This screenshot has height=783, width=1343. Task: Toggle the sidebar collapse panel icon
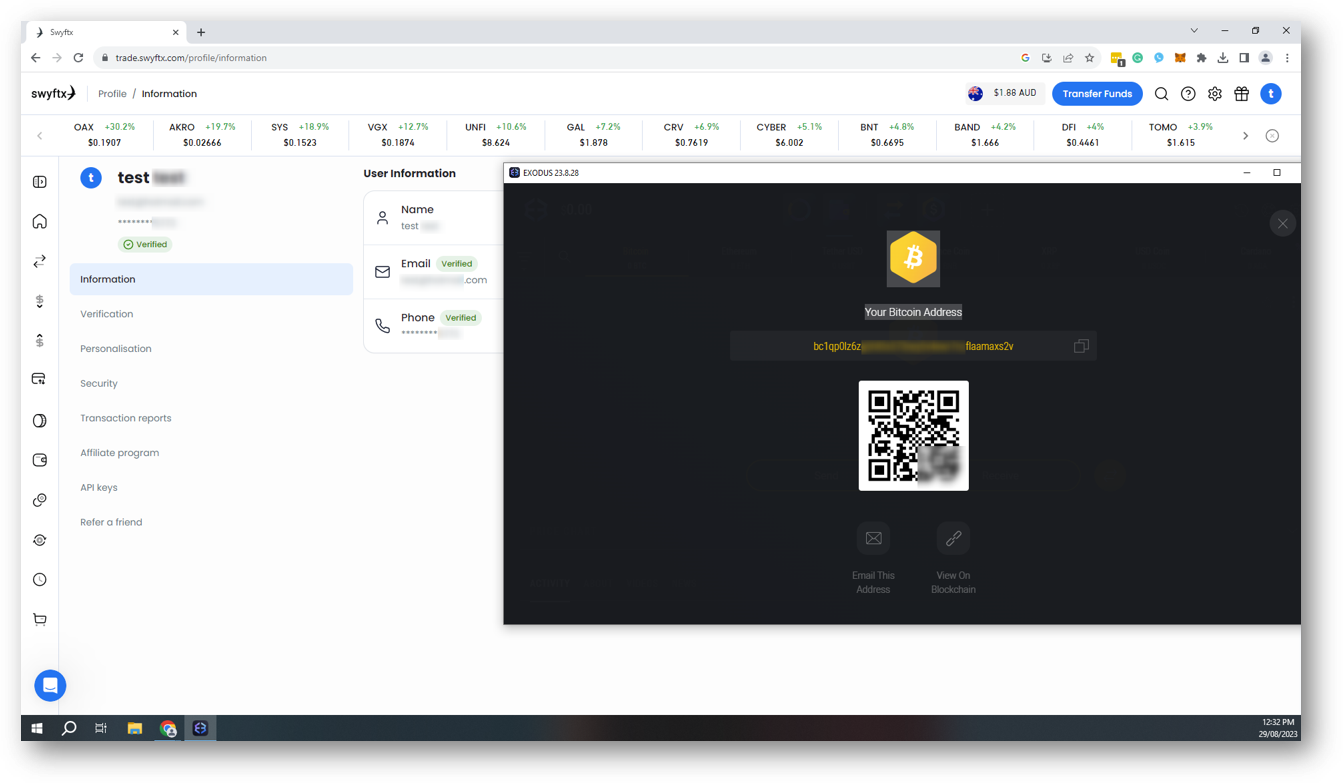click(x=40, y=182)
